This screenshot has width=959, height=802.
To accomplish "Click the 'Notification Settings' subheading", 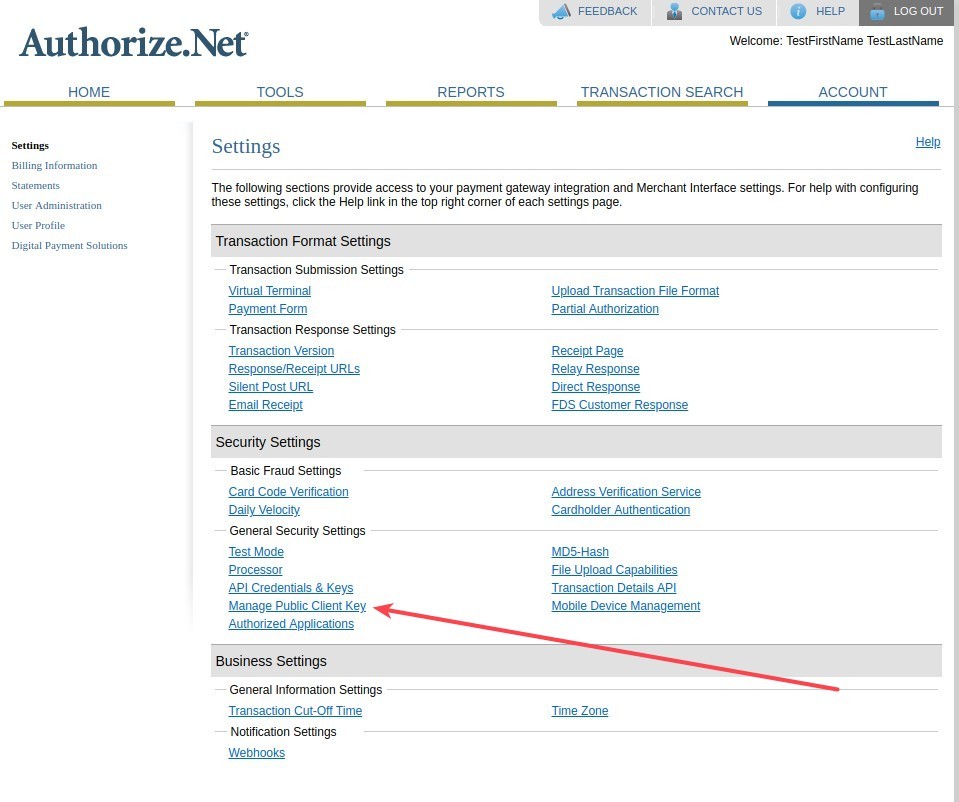I will pyautogui.click(x=283, y=732).
